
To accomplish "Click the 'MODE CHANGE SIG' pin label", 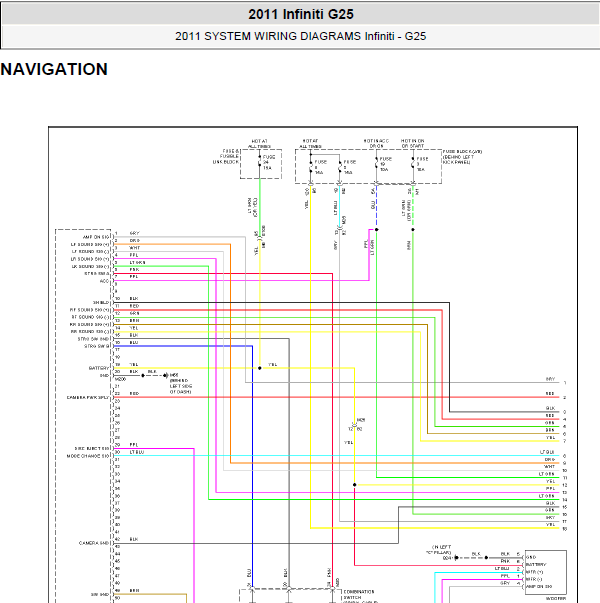I will click(88, 456).
